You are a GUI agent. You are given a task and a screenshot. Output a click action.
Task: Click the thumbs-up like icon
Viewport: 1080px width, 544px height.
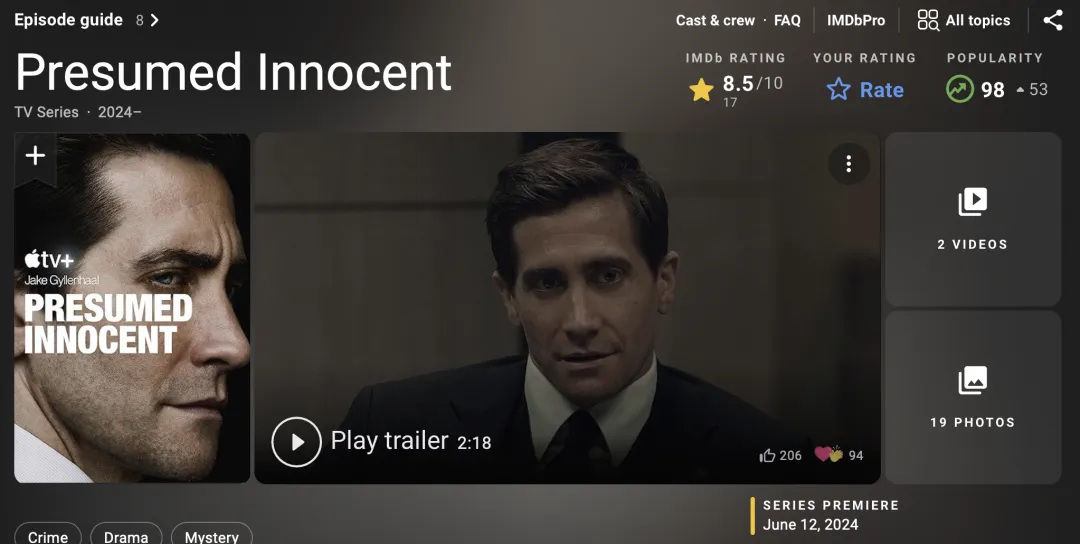pos(767,455)
